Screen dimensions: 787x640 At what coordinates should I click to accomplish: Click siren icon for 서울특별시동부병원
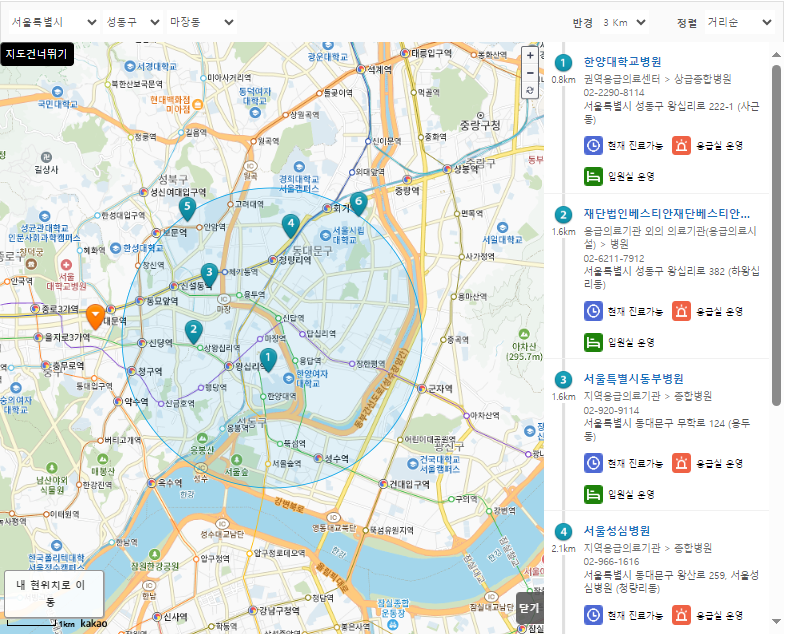coord(681,463)
